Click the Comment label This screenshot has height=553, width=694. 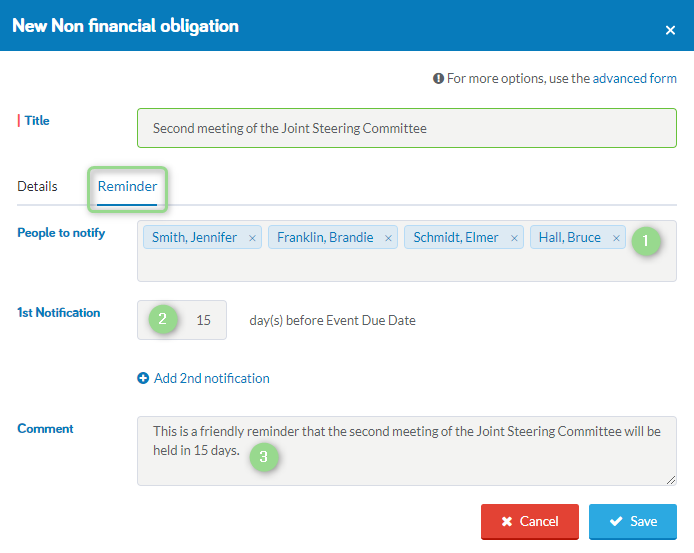[45, 429]
